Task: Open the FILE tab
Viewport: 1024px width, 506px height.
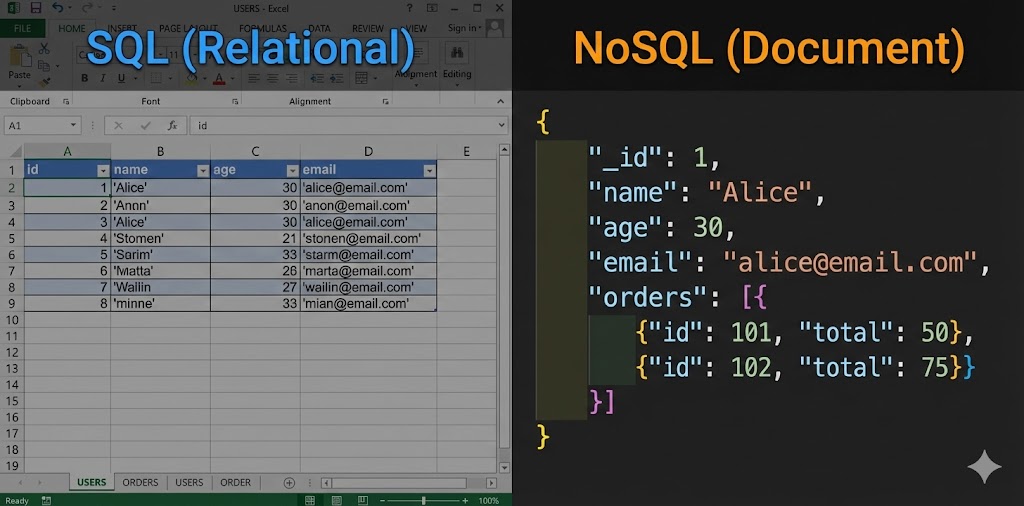Action: pyautogui.click(x=22, y=28)
